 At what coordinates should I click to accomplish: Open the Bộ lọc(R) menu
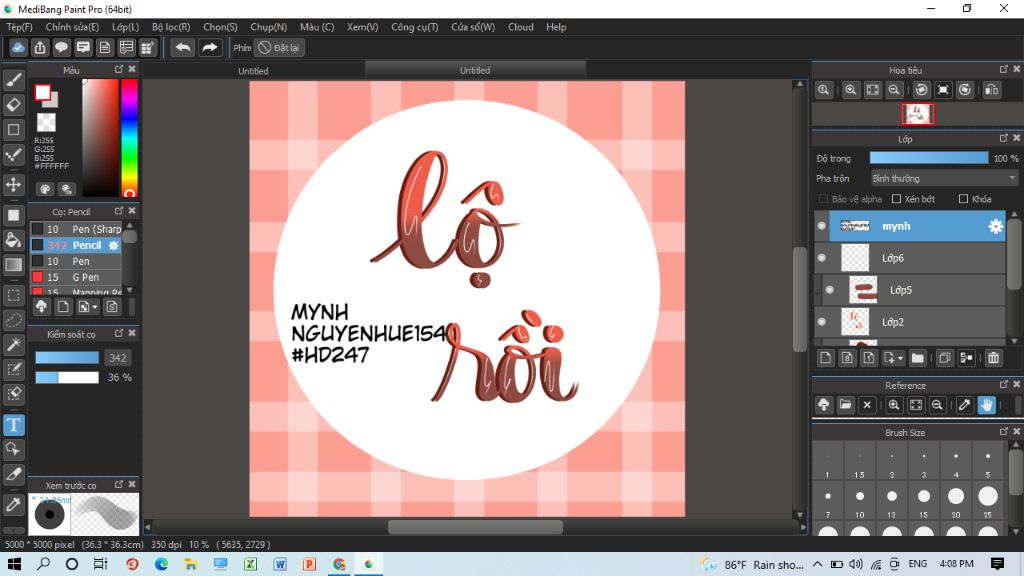pos(171,27)
